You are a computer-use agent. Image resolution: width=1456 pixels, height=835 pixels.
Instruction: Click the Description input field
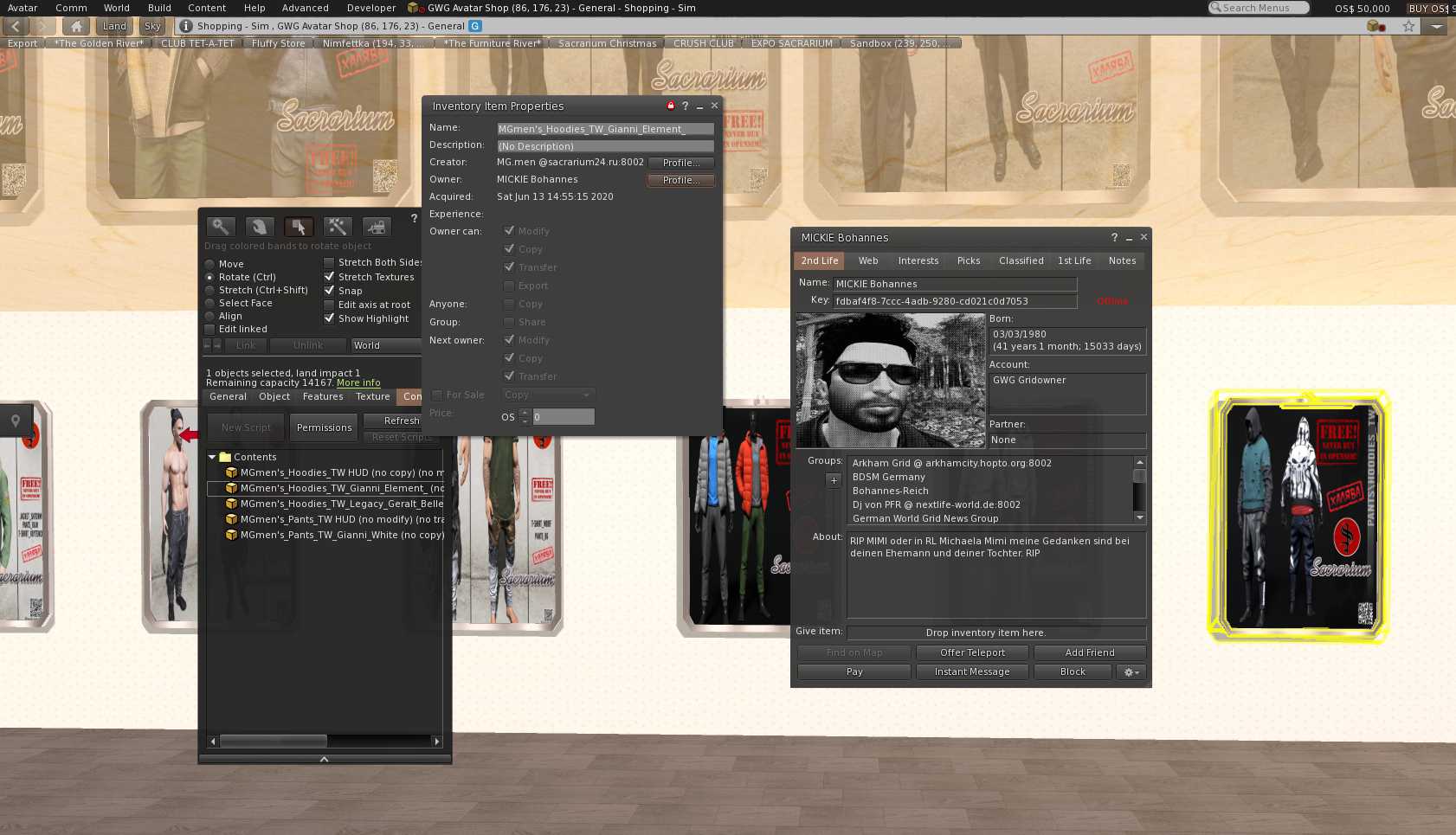pyautogui.click(x=605, y=146)
